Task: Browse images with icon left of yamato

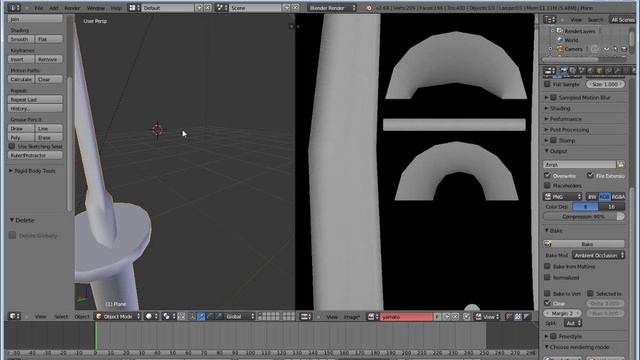Action: [x=372, y=317]
